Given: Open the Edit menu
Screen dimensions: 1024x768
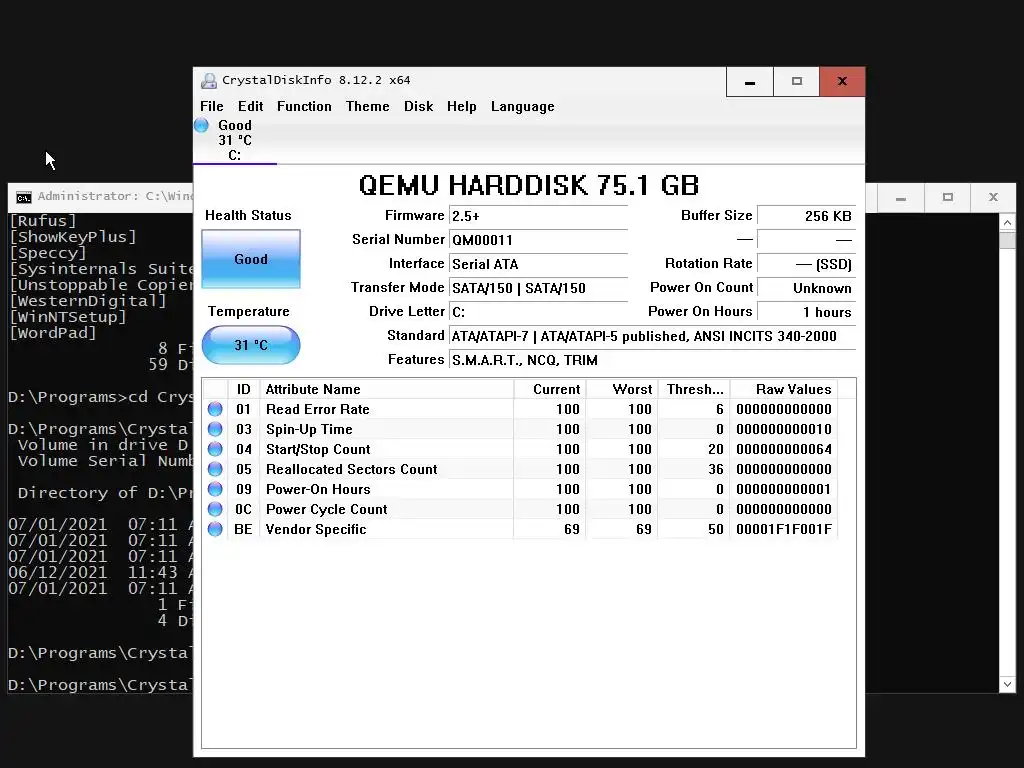Looking at the screenshot, I should tap(250, 106).
